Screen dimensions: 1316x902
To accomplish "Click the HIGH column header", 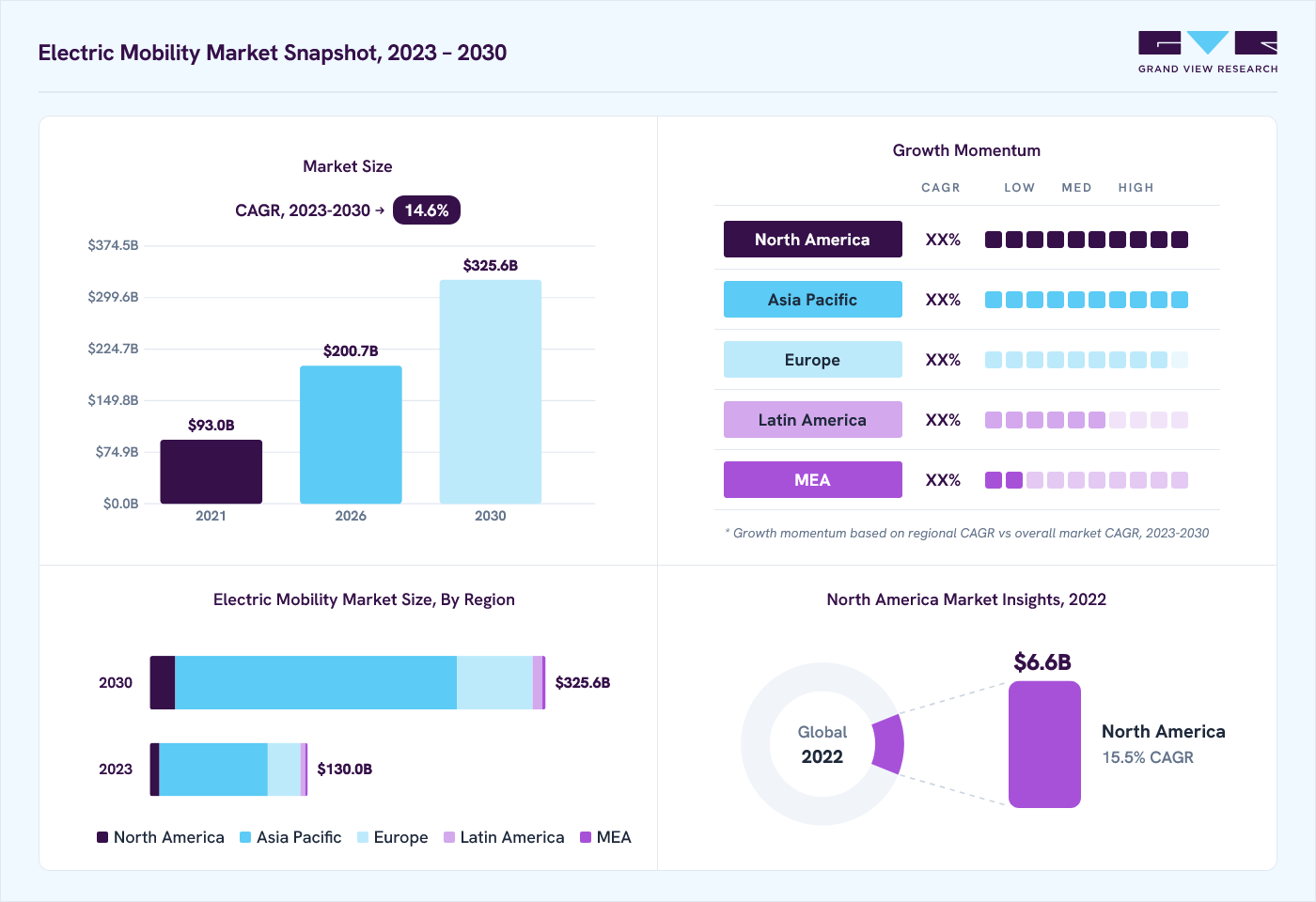I will pyautogui.click(x=1136, y=188).
